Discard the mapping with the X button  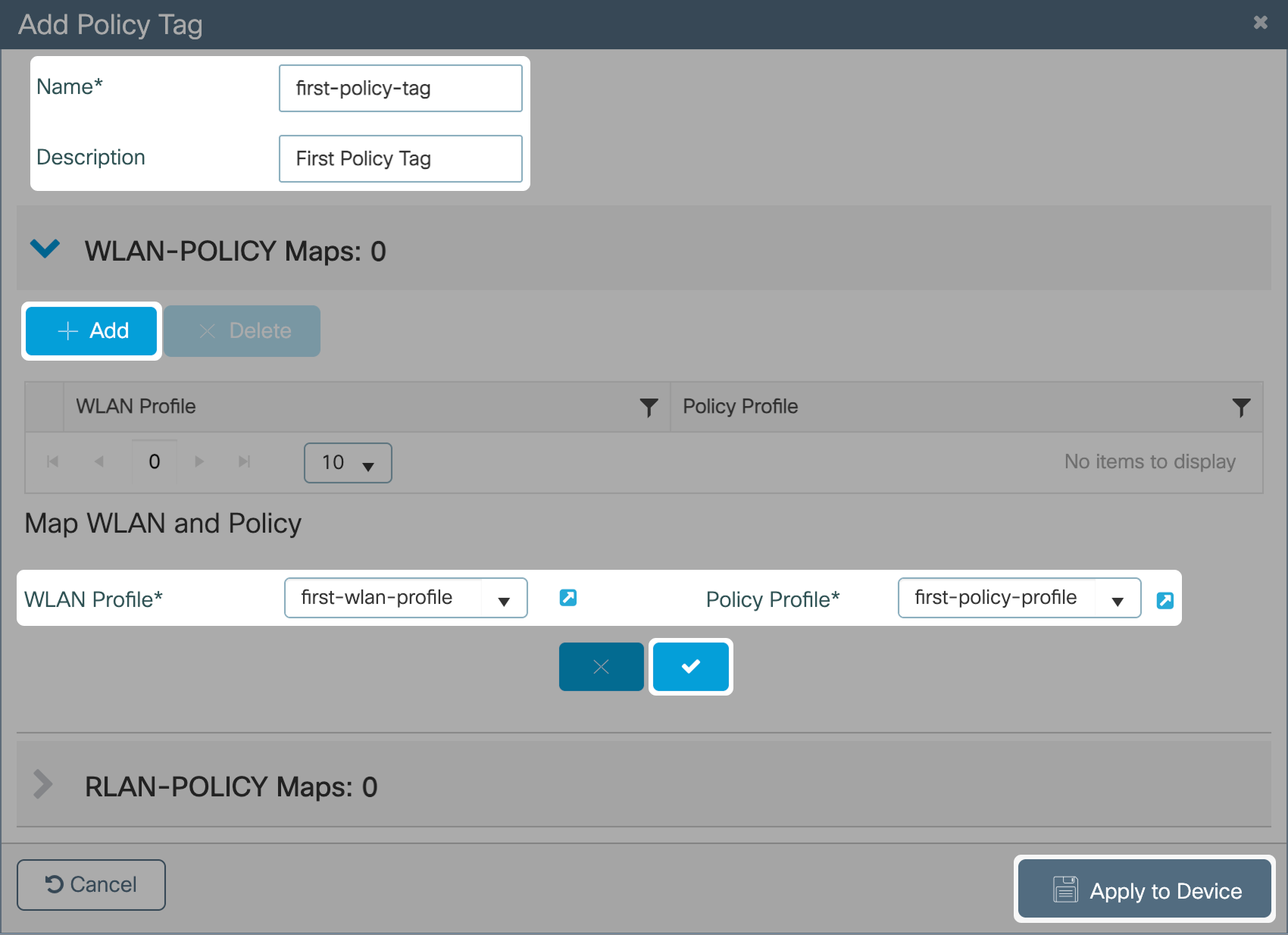601,667
